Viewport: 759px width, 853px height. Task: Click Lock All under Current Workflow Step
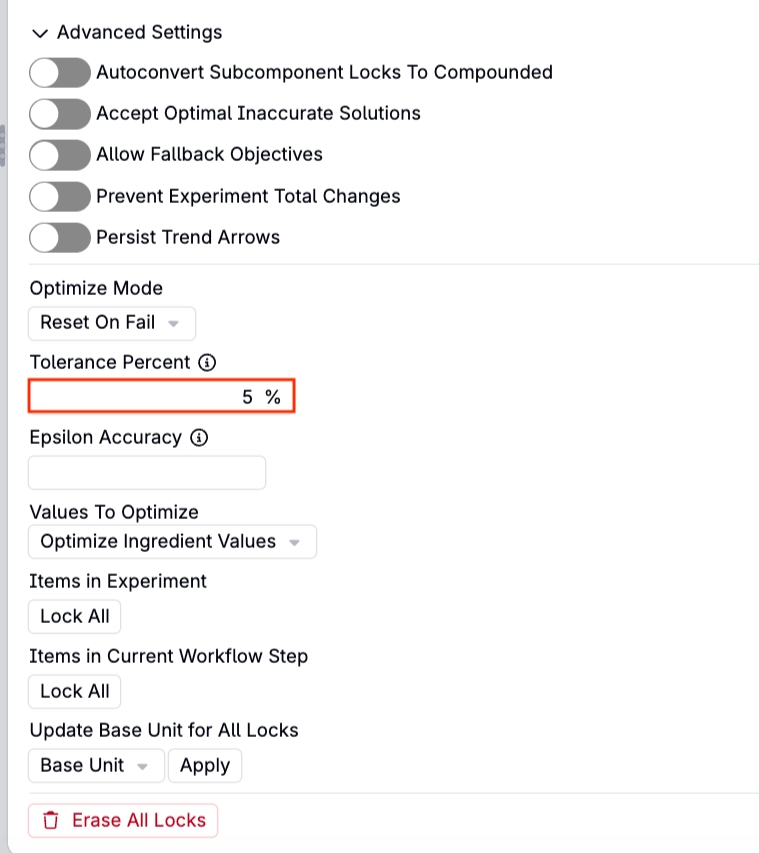pyautogui.click(x=75, y=692)
